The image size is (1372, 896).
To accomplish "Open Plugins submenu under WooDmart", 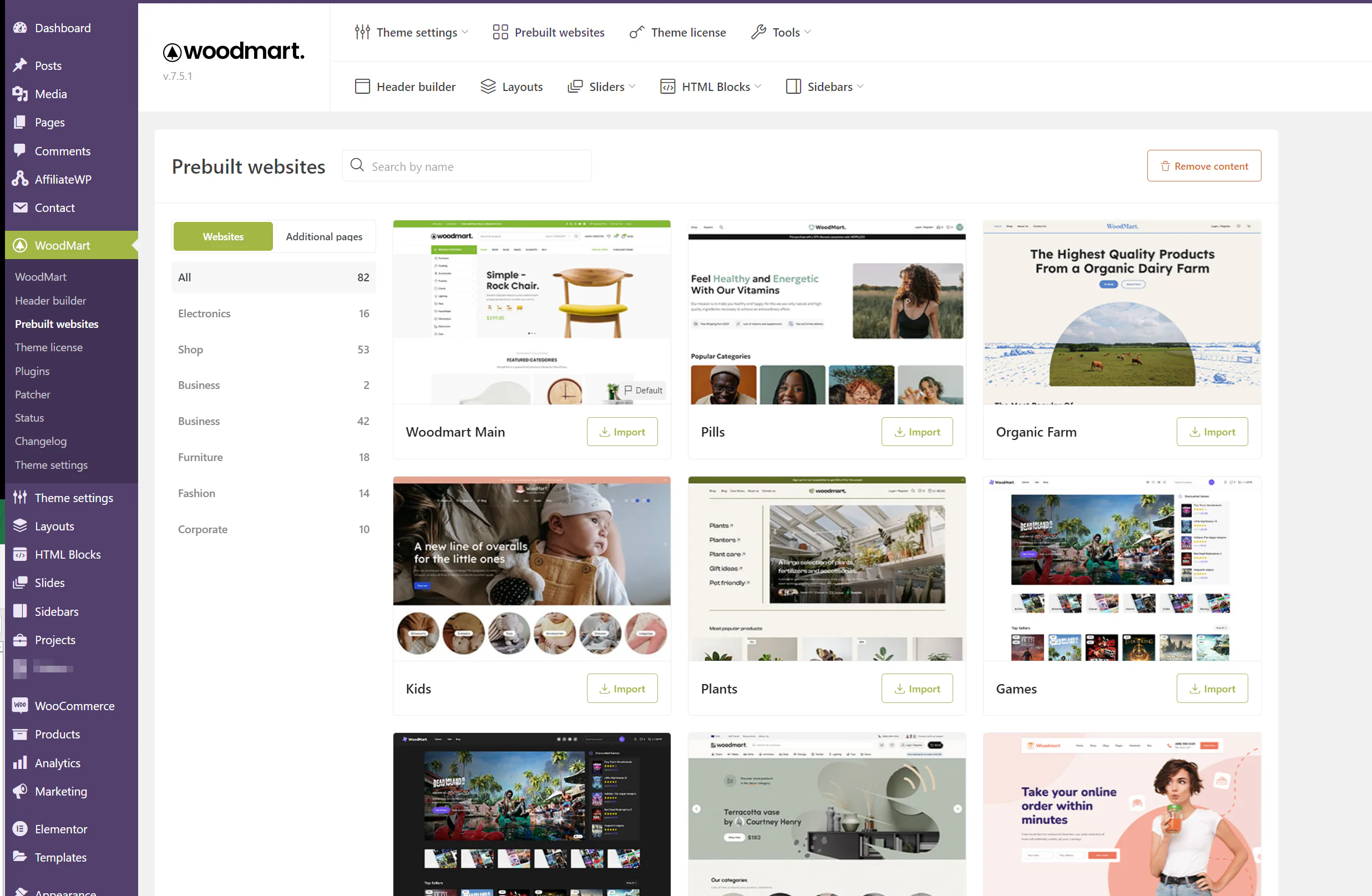I will click(x=32, y=371).
